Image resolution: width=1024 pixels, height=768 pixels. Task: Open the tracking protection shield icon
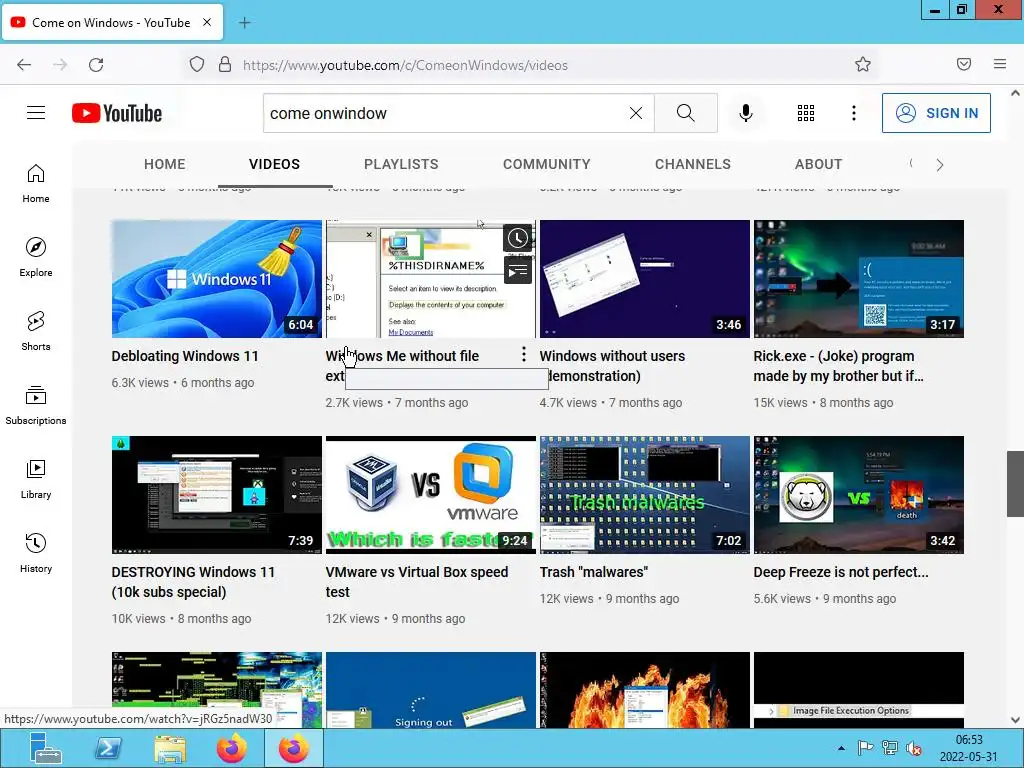197,65
